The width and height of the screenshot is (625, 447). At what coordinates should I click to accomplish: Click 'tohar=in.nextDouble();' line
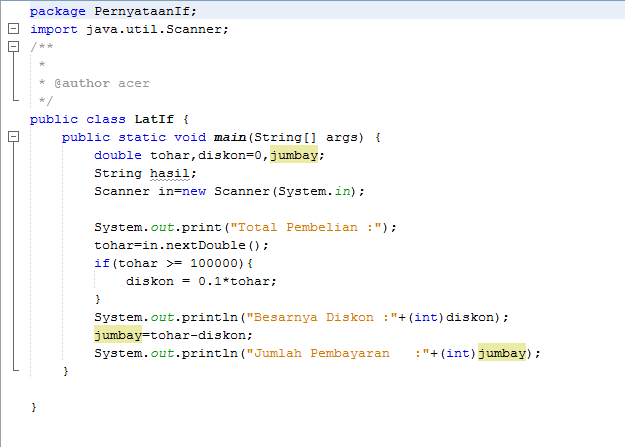click(181, 245)
